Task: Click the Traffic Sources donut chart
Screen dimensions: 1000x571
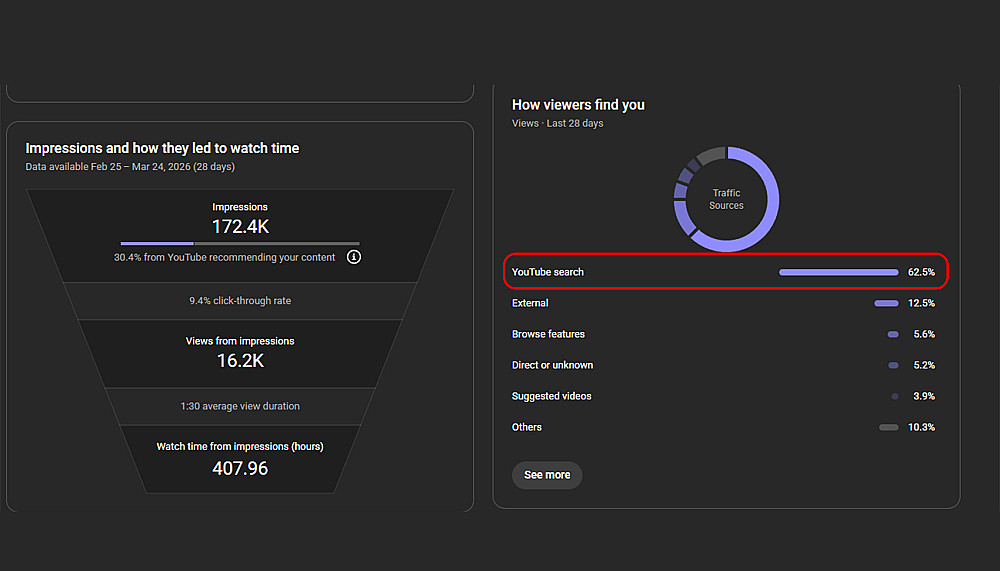Action: click(726, 199)
